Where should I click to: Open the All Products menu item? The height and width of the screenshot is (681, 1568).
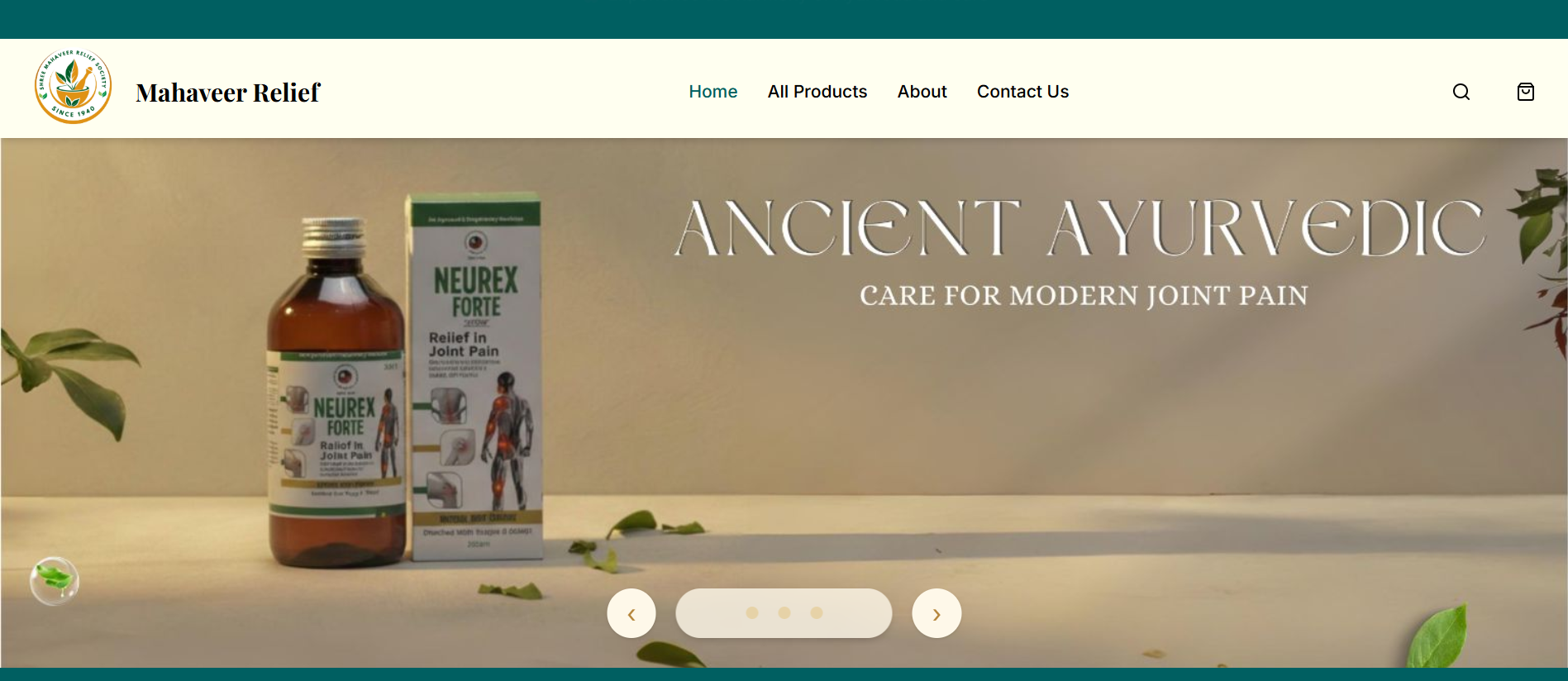[x=817, y=92]
